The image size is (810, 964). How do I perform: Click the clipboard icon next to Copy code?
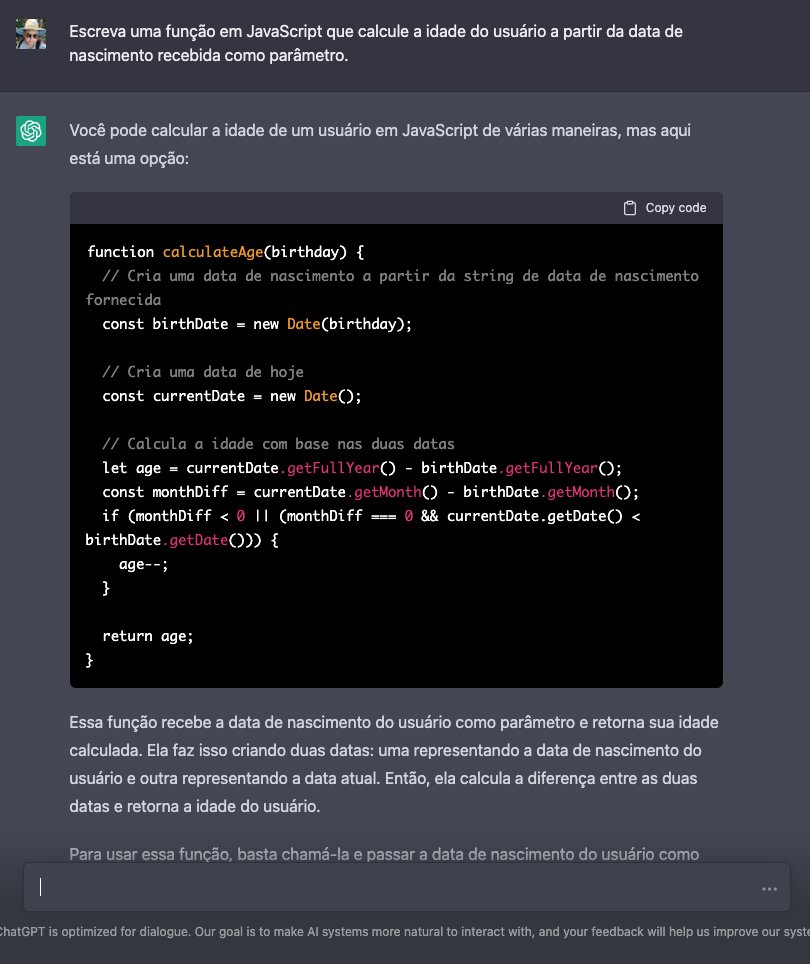point(629,207)
